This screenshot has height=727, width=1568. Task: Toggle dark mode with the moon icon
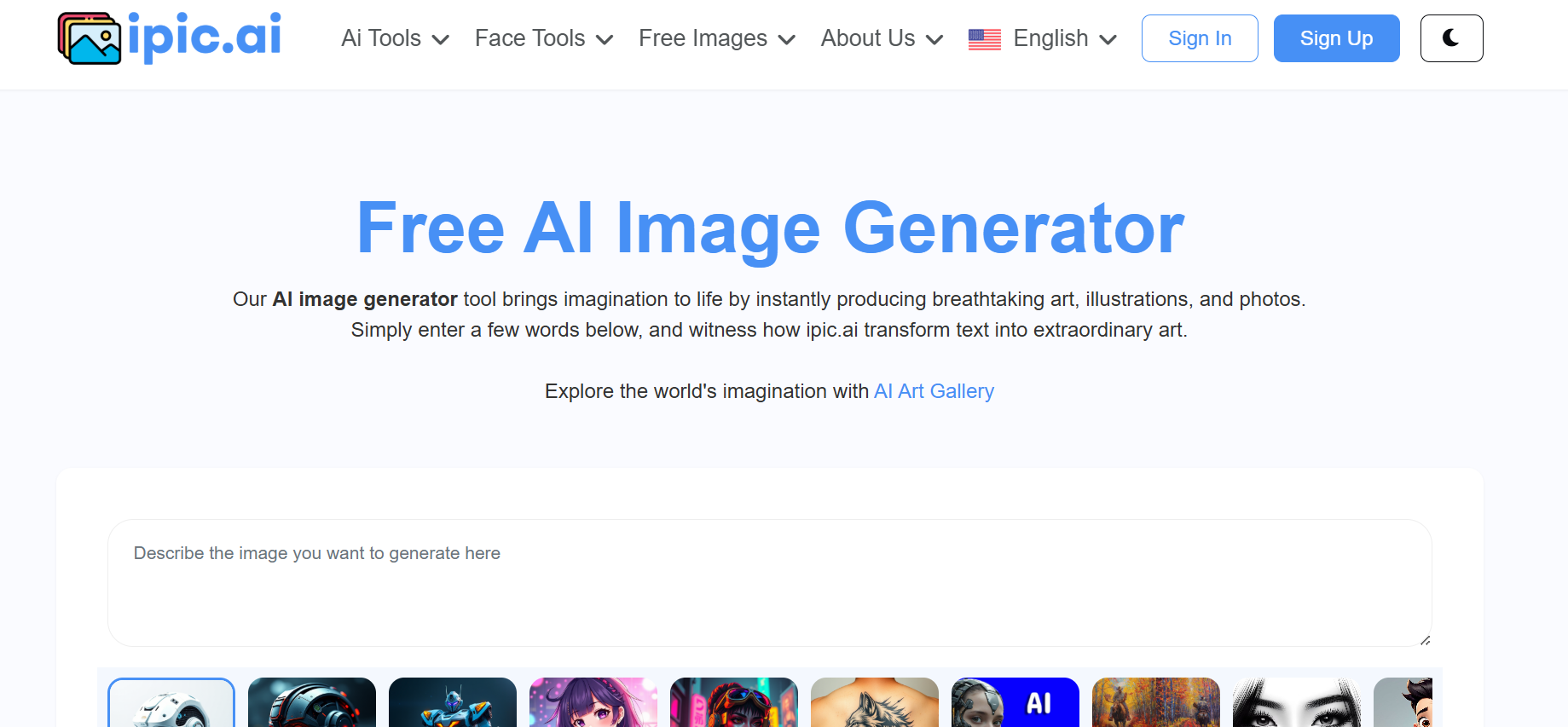(x=1451, y=38)
